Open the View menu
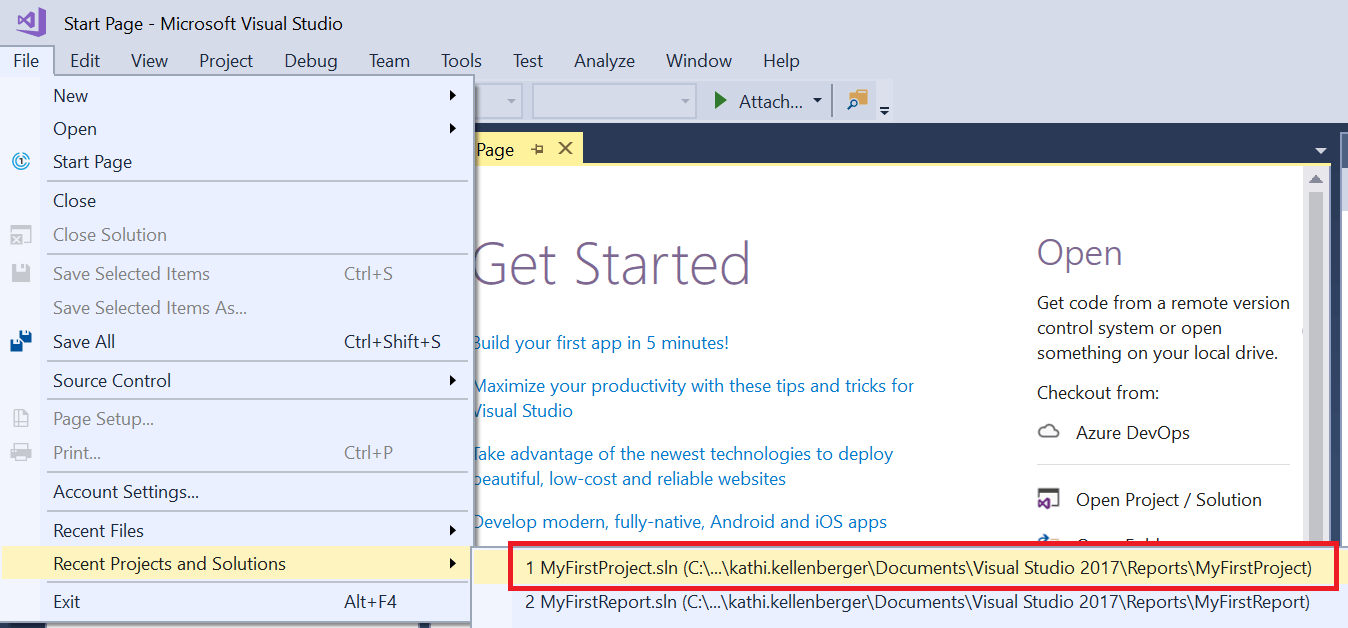The image size is (1348, 628). pos(149,61)
